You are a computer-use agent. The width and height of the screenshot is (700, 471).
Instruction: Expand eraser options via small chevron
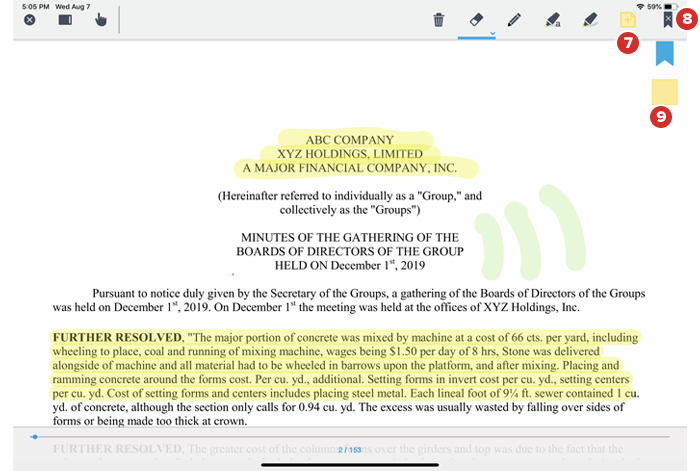click(x=493, y=33)
